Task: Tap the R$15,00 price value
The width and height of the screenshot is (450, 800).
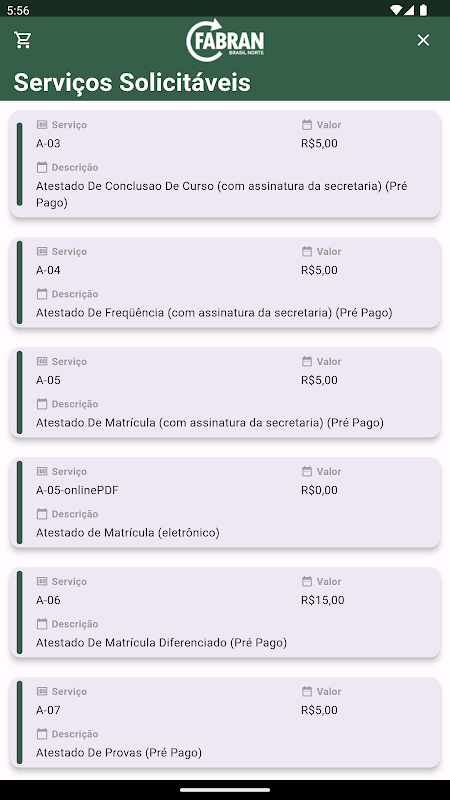Action: 322,600
